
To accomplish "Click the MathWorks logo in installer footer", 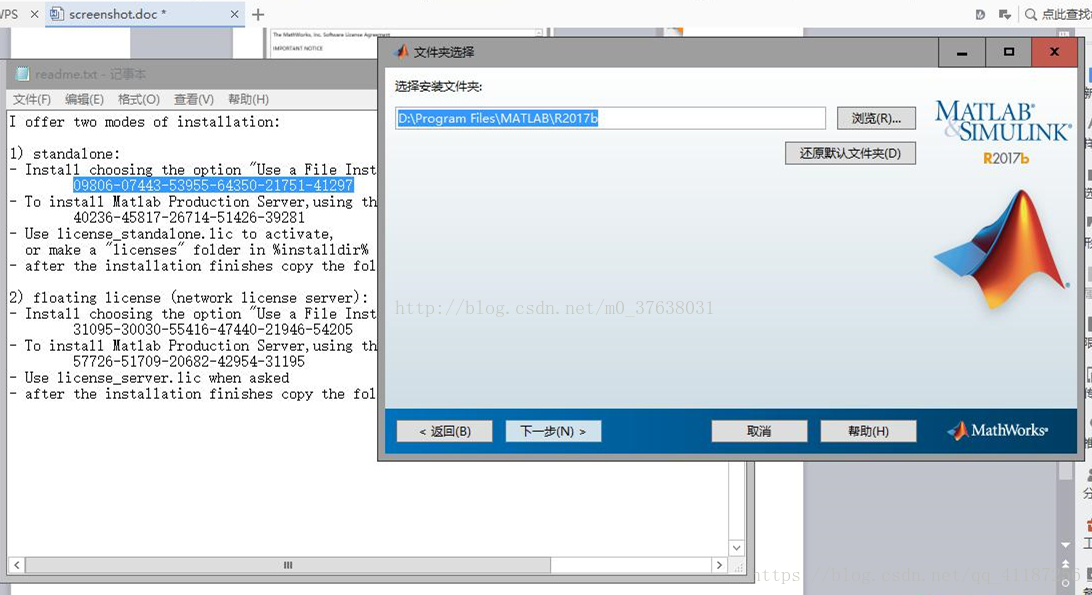I will 997,431.
